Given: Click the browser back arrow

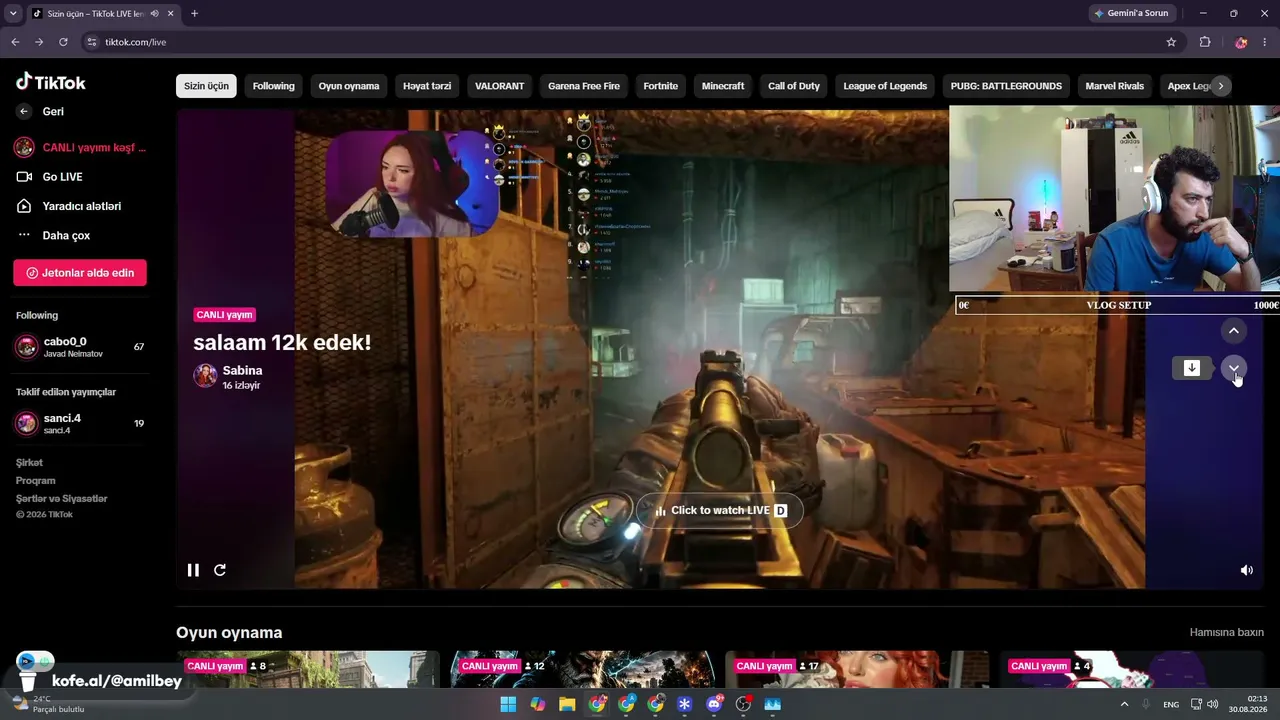Looking at the screenshot, I should coord(14,42).
